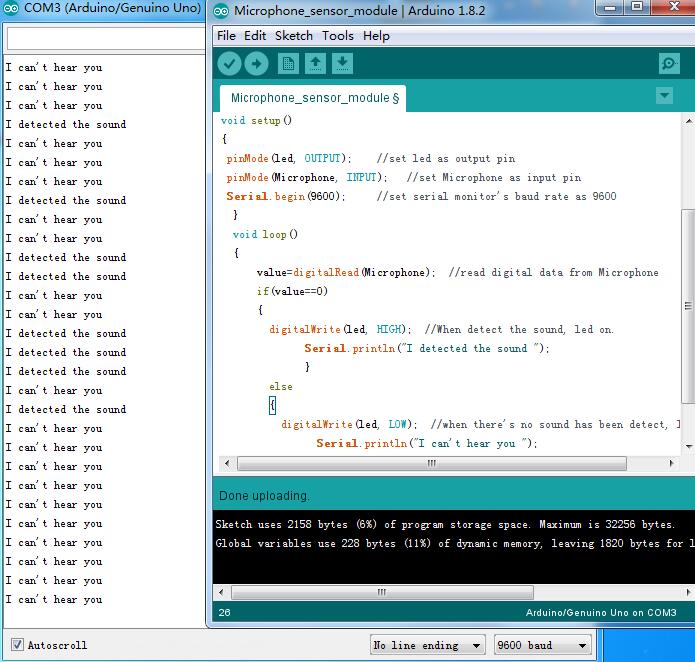Close the Arduino IDE window

click(674, 7)
